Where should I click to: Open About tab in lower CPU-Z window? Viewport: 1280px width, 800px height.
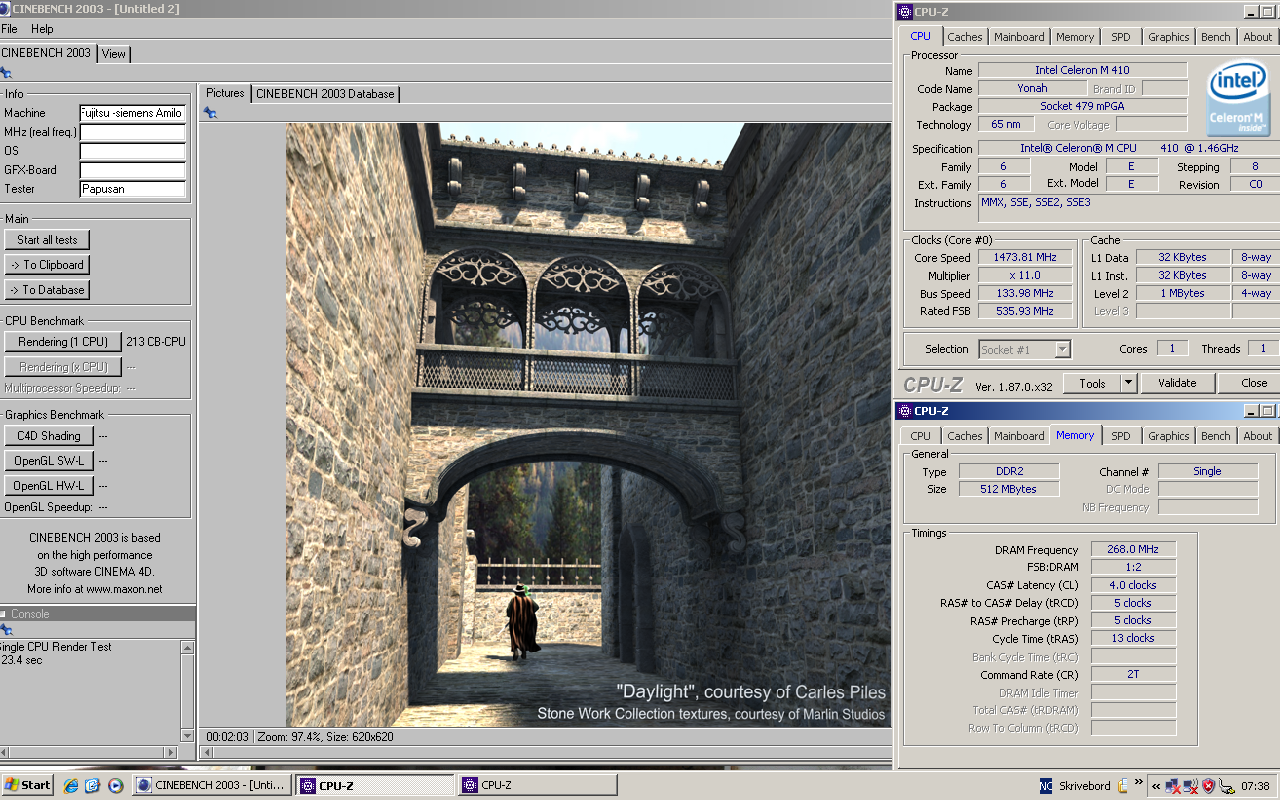click(x=1258, y=436)
